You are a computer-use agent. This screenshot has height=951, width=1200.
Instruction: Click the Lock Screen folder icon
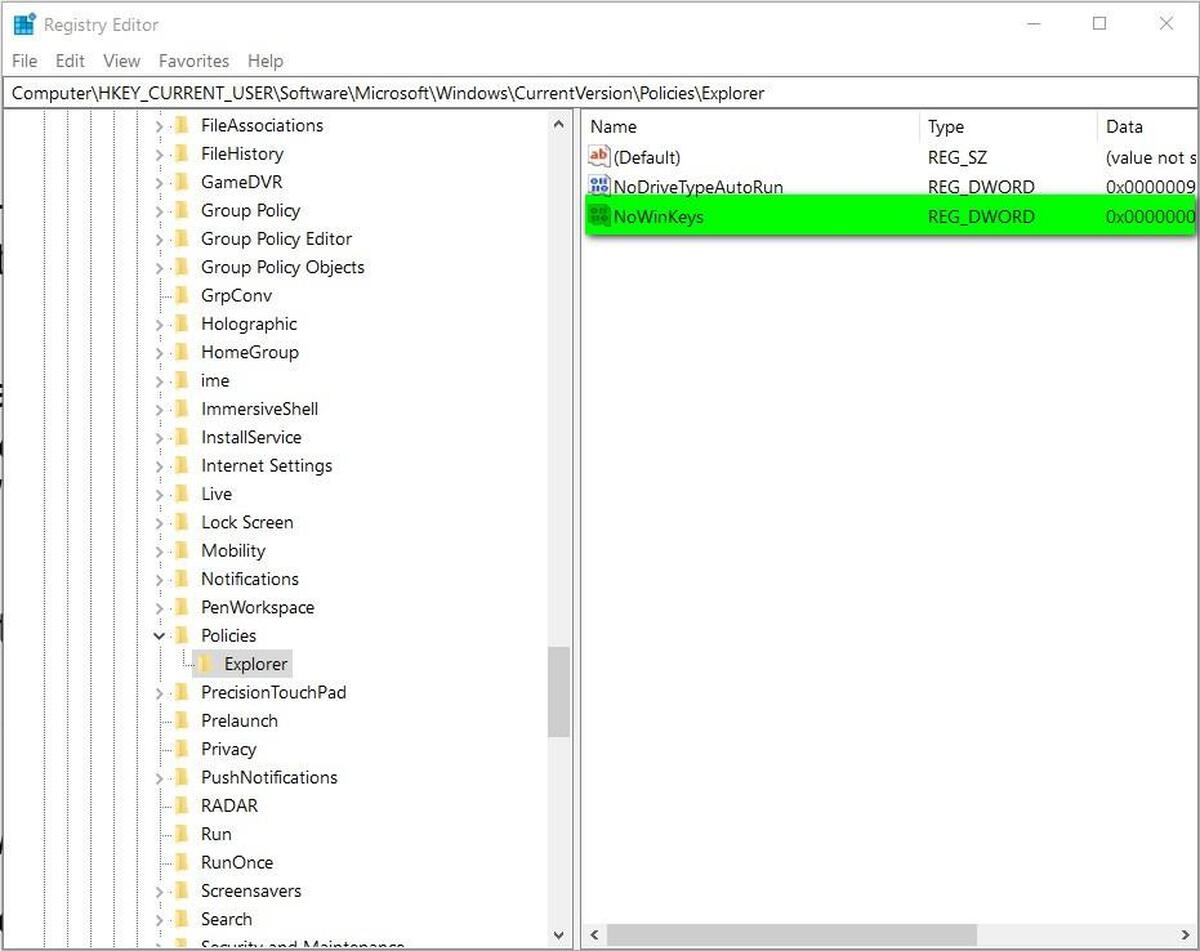(182, 522)
